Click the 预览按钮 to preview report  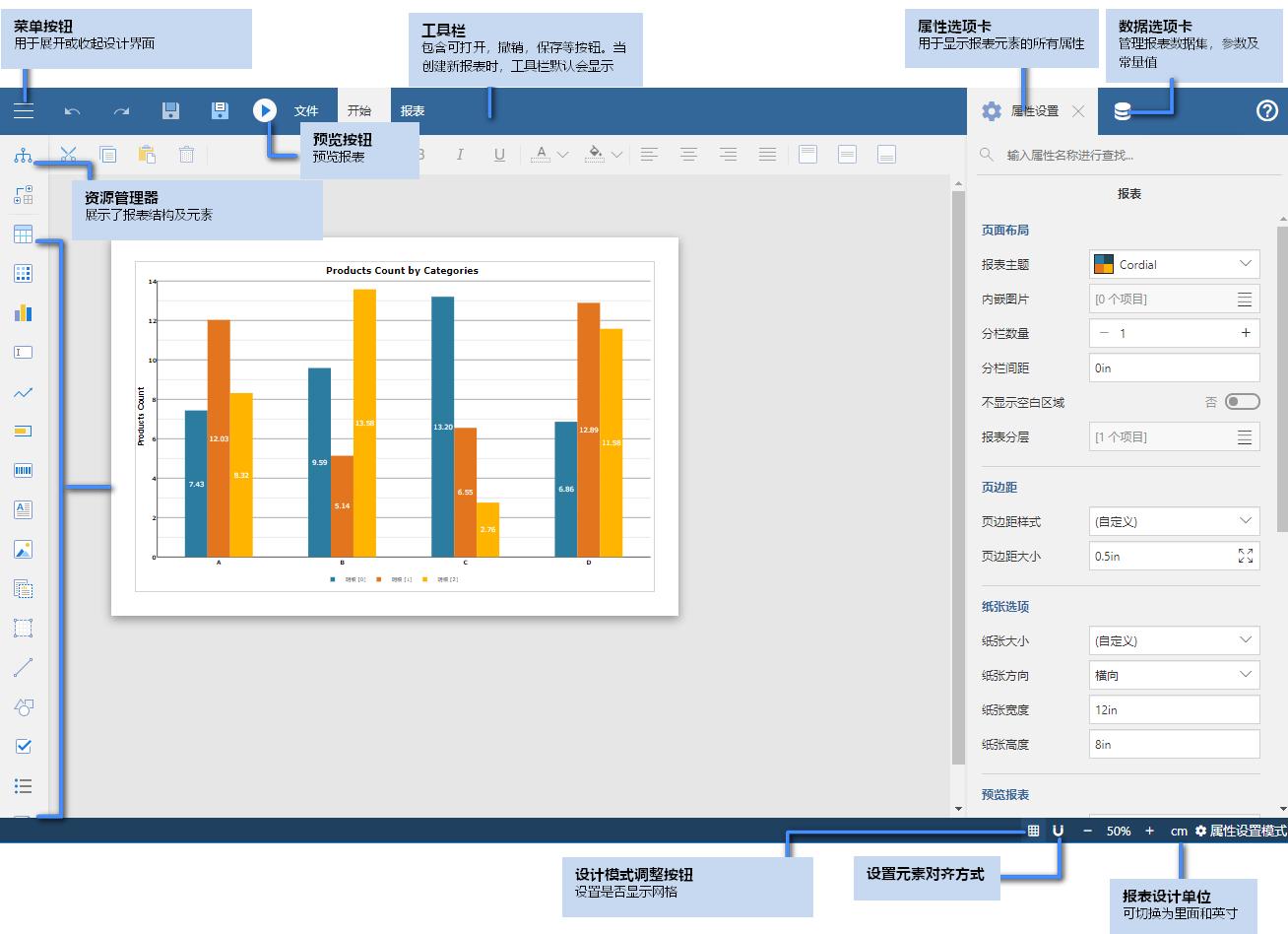[265, 110]
